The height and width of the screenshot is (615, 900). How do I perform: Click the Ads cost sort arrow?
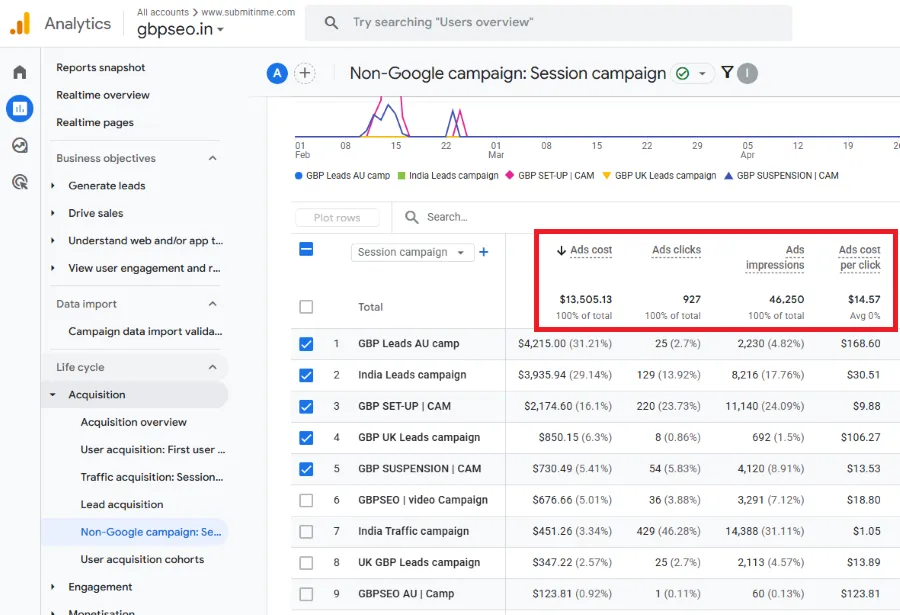click(x=561, y=250)
